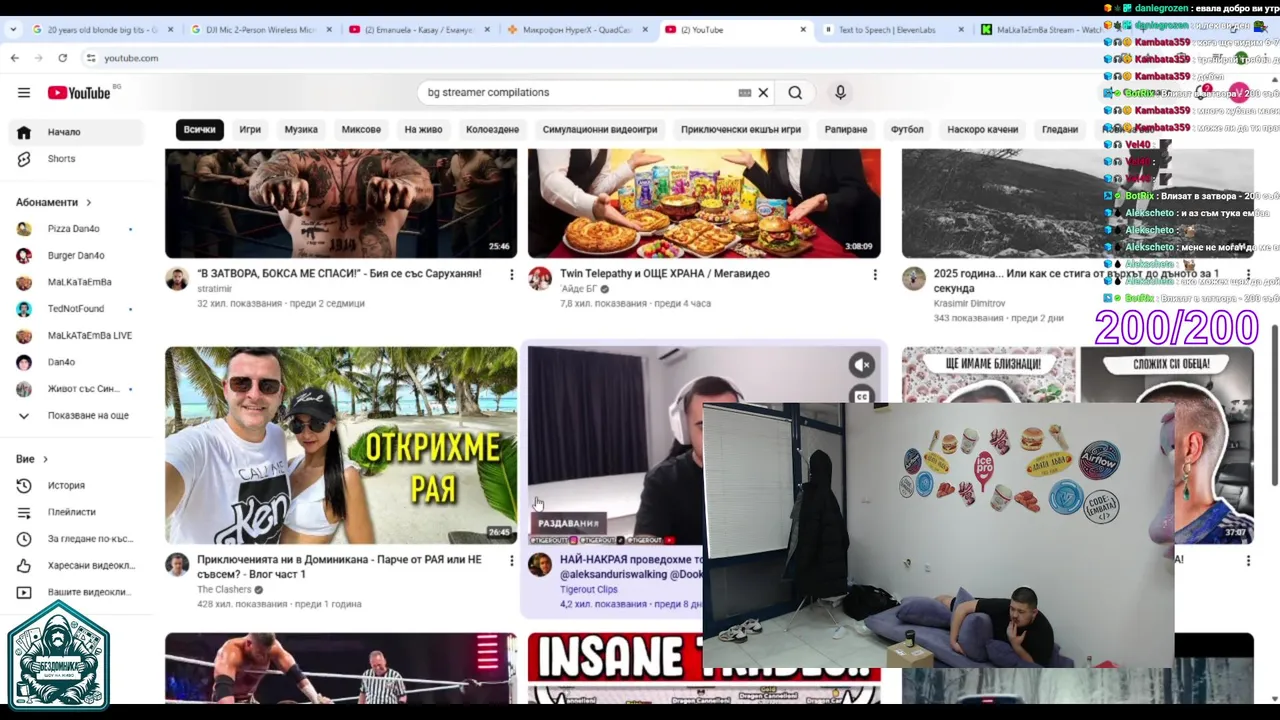Open Вашите видеоклипове in the sidebar

point(75,592)
